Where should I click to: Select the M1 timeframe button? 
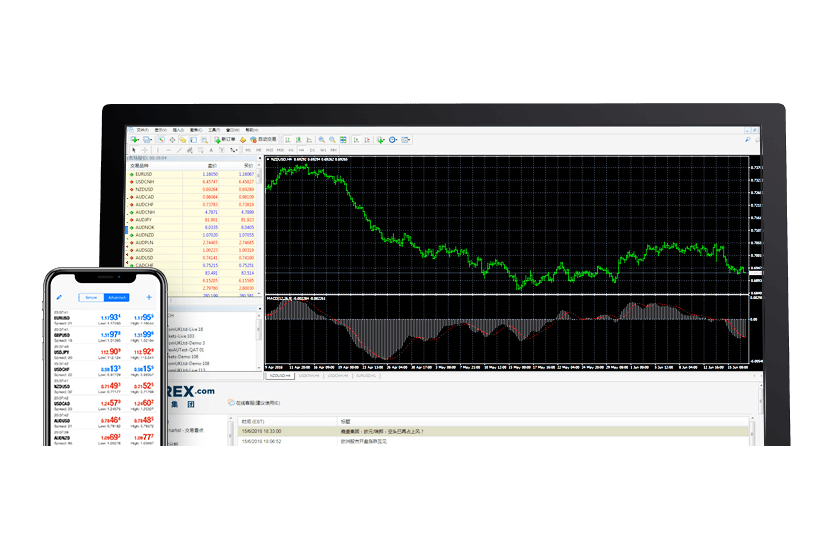(x=248, y=150)
